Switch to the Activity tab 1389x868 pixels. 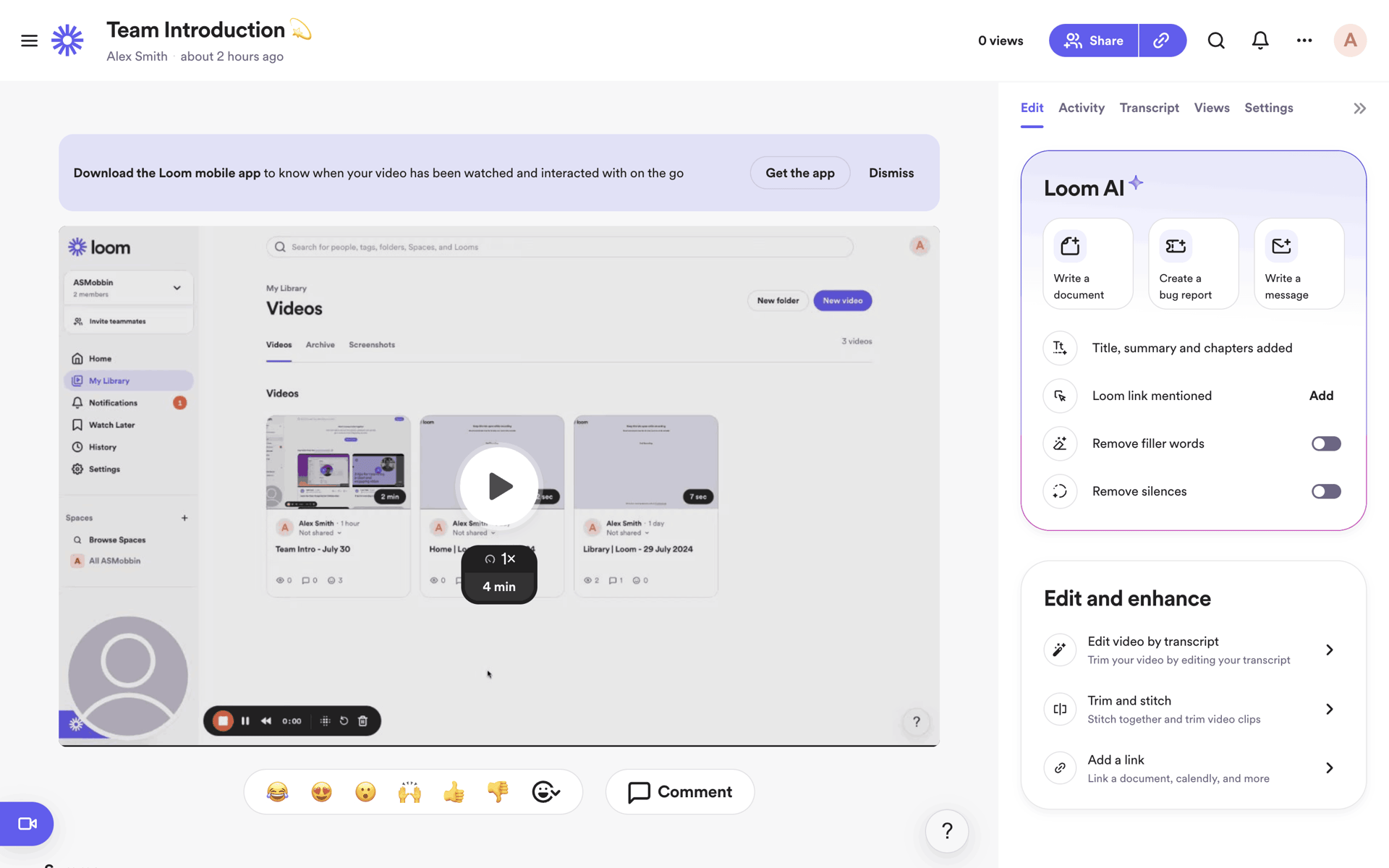tap(1081, 108)
